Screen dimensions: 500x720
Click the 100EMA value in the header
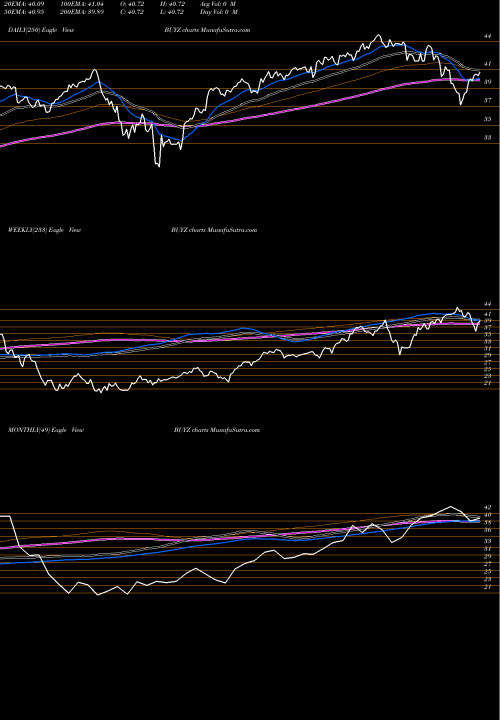click(80, 4)
